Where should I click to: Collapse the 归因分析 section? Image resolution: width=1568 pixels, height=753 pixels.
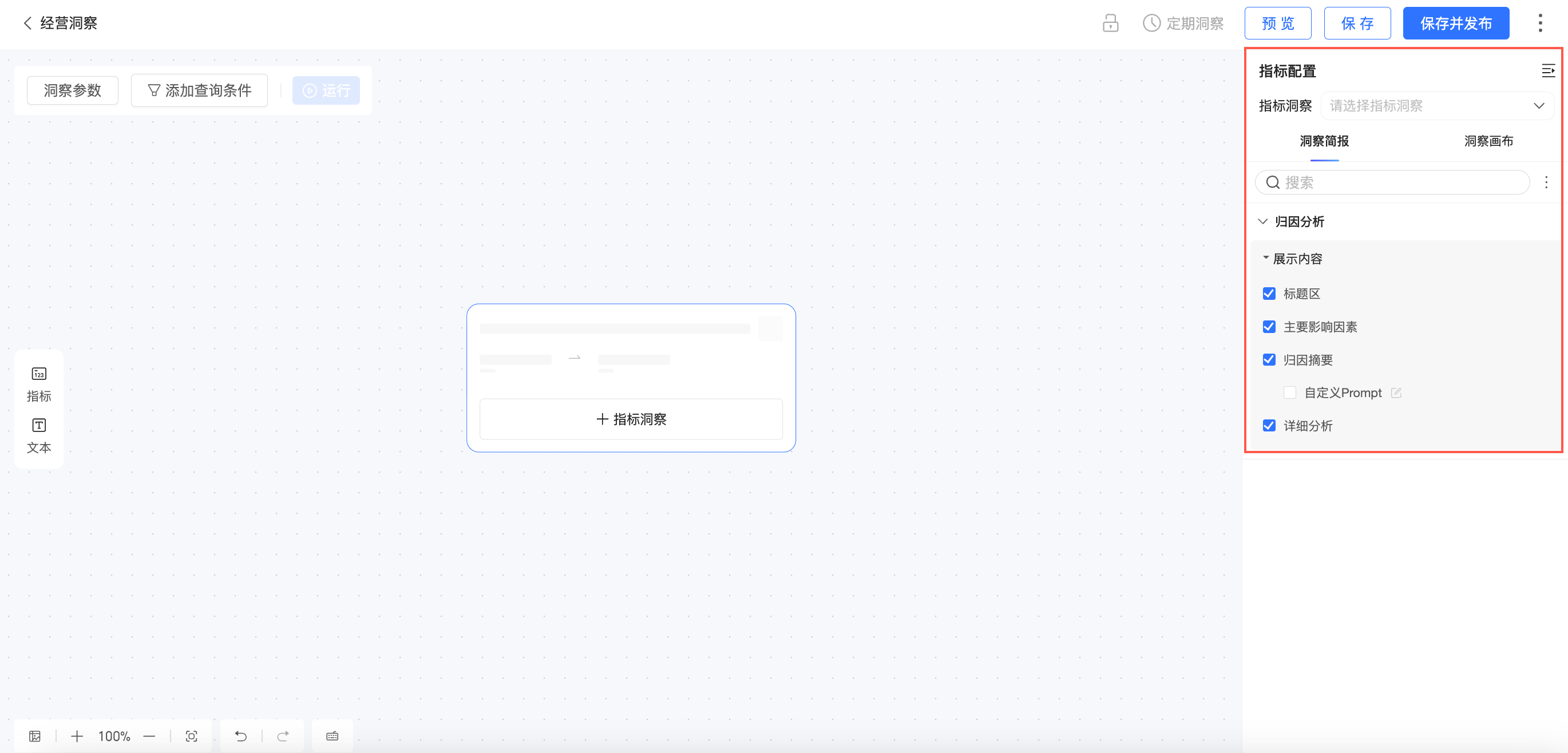[x=1262, y=221]
